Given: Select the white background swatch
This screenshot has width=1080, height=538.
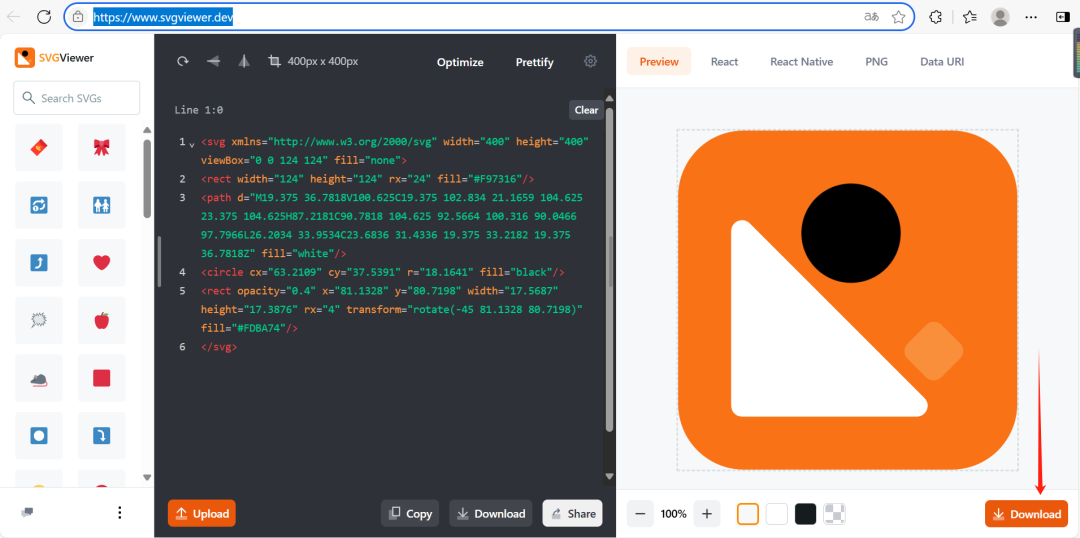Looking at the screenshot, I should pos(777,513).
